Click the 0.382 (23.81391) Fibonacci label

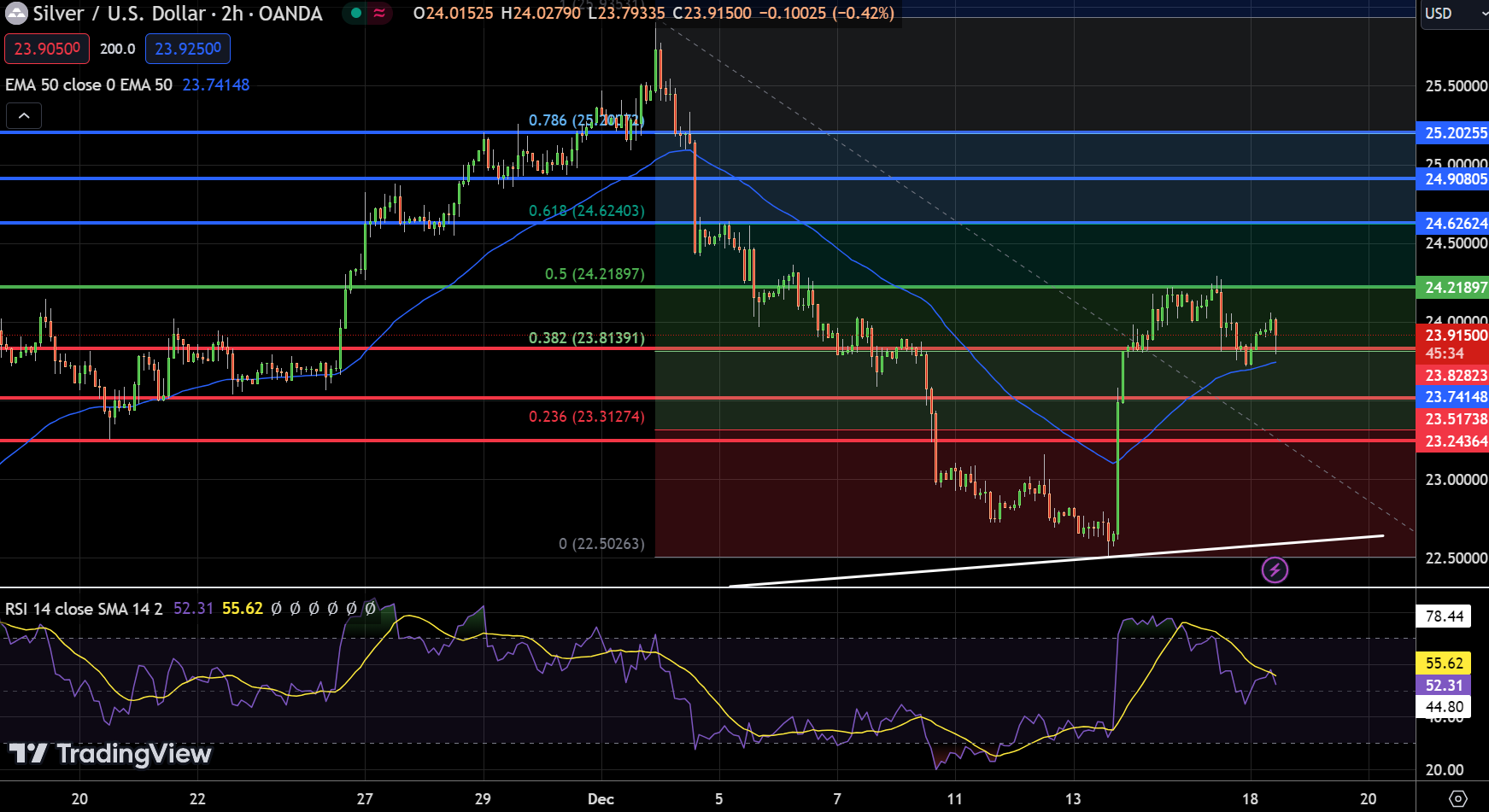point(587,338)
